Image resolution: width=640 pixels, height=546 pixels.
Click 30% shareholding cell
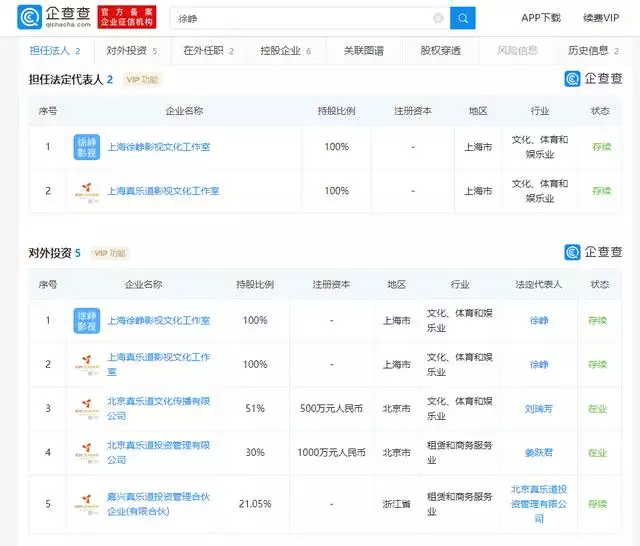pyautogui.click(x=255, y=453)
